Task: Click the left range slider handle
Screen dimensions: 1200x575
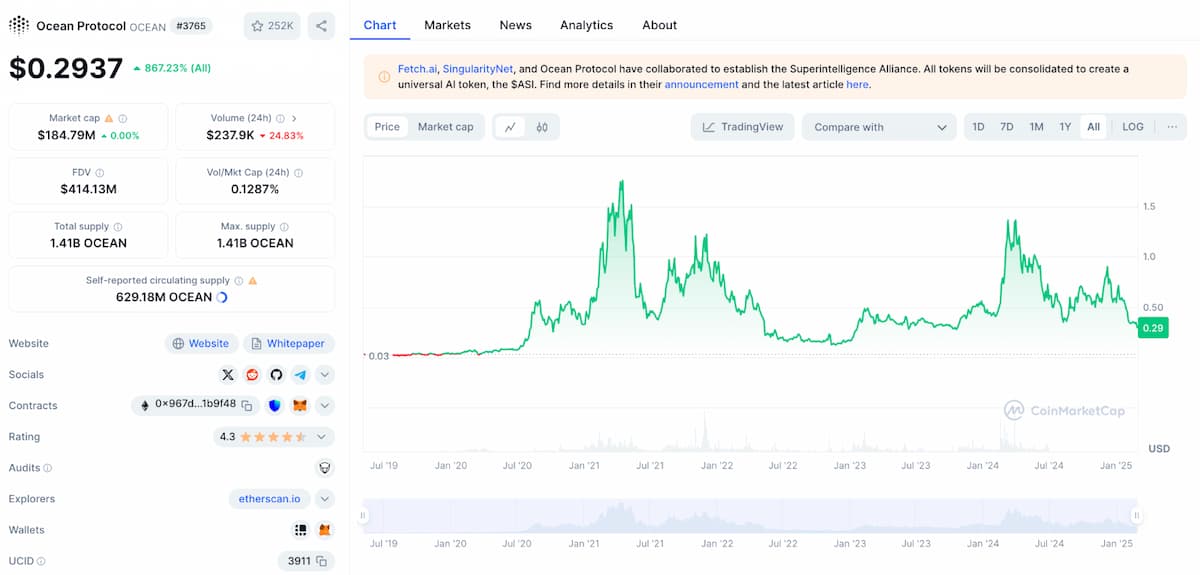Action: 363,515
